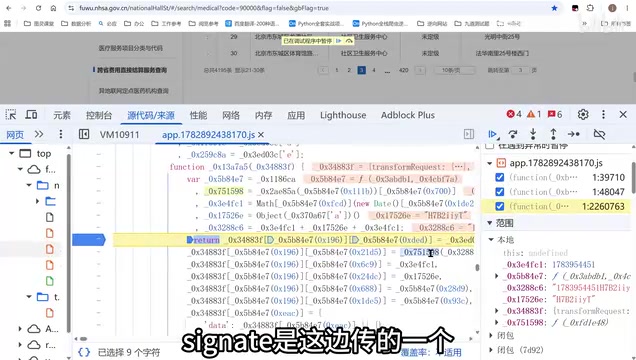The width and height of the screenshot is (636, 360).
Task: Open the 应用 Application tab
Action: 296,115
